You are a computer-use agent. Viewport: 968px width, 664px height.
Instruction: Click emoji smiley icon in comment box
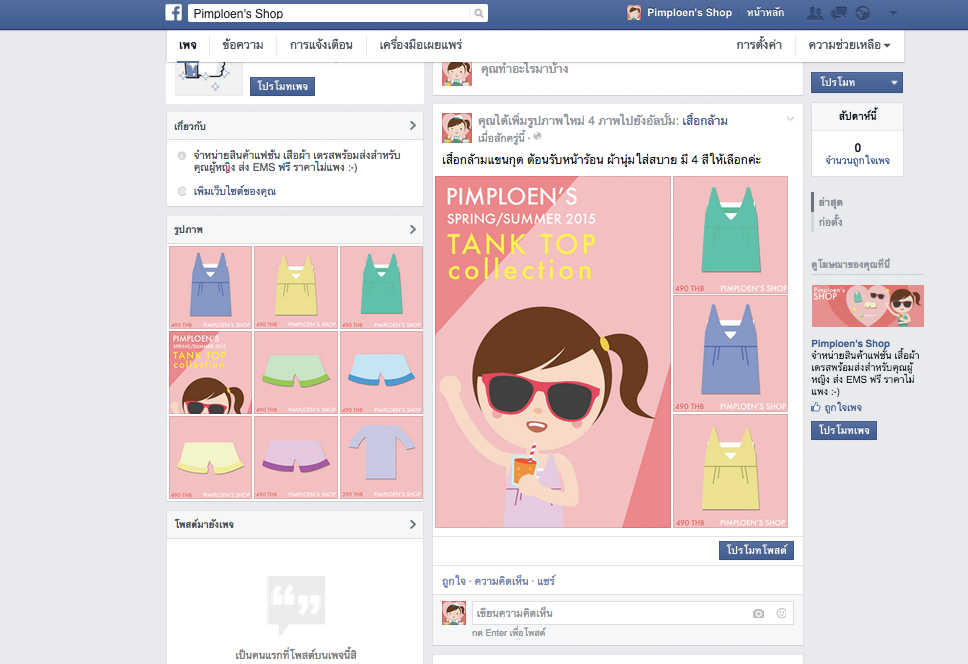pos(782,613)
